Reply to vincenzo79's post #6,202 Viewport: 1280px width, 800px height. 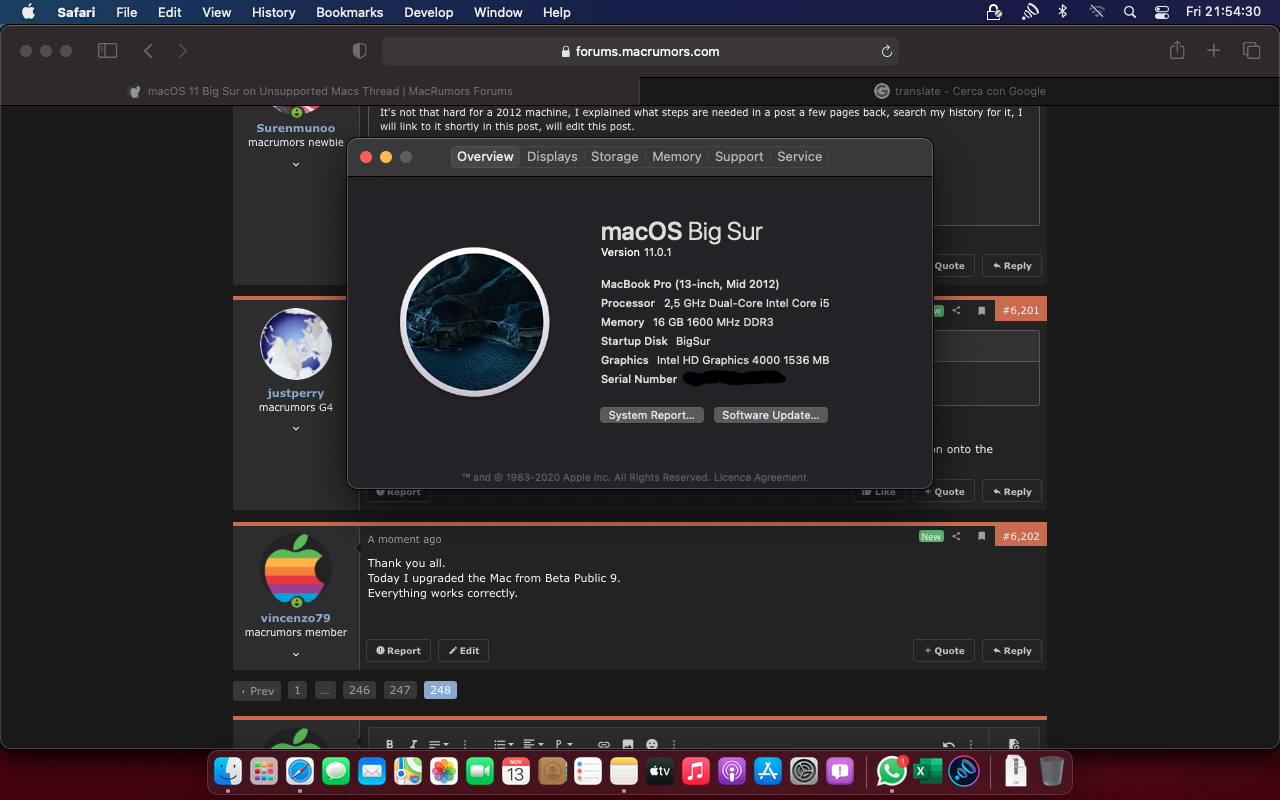[x=1012, y=651]
